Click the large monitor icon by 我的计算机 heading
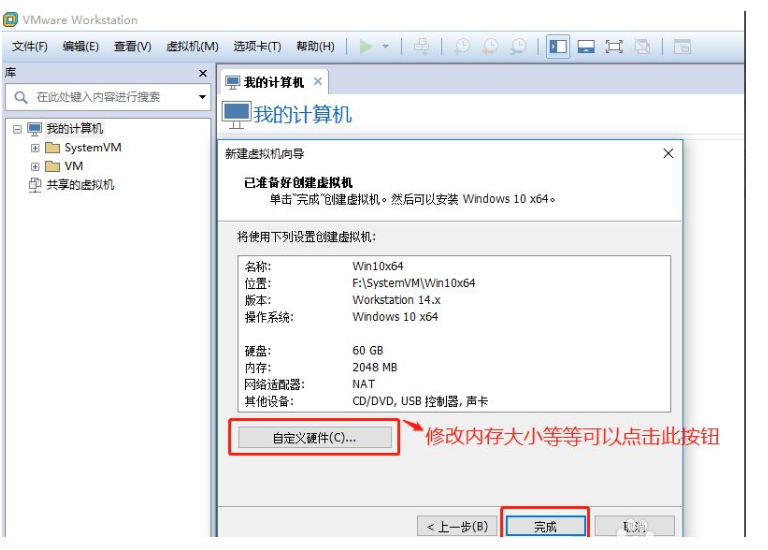The image size is (768, 550). tap(237, 114)
